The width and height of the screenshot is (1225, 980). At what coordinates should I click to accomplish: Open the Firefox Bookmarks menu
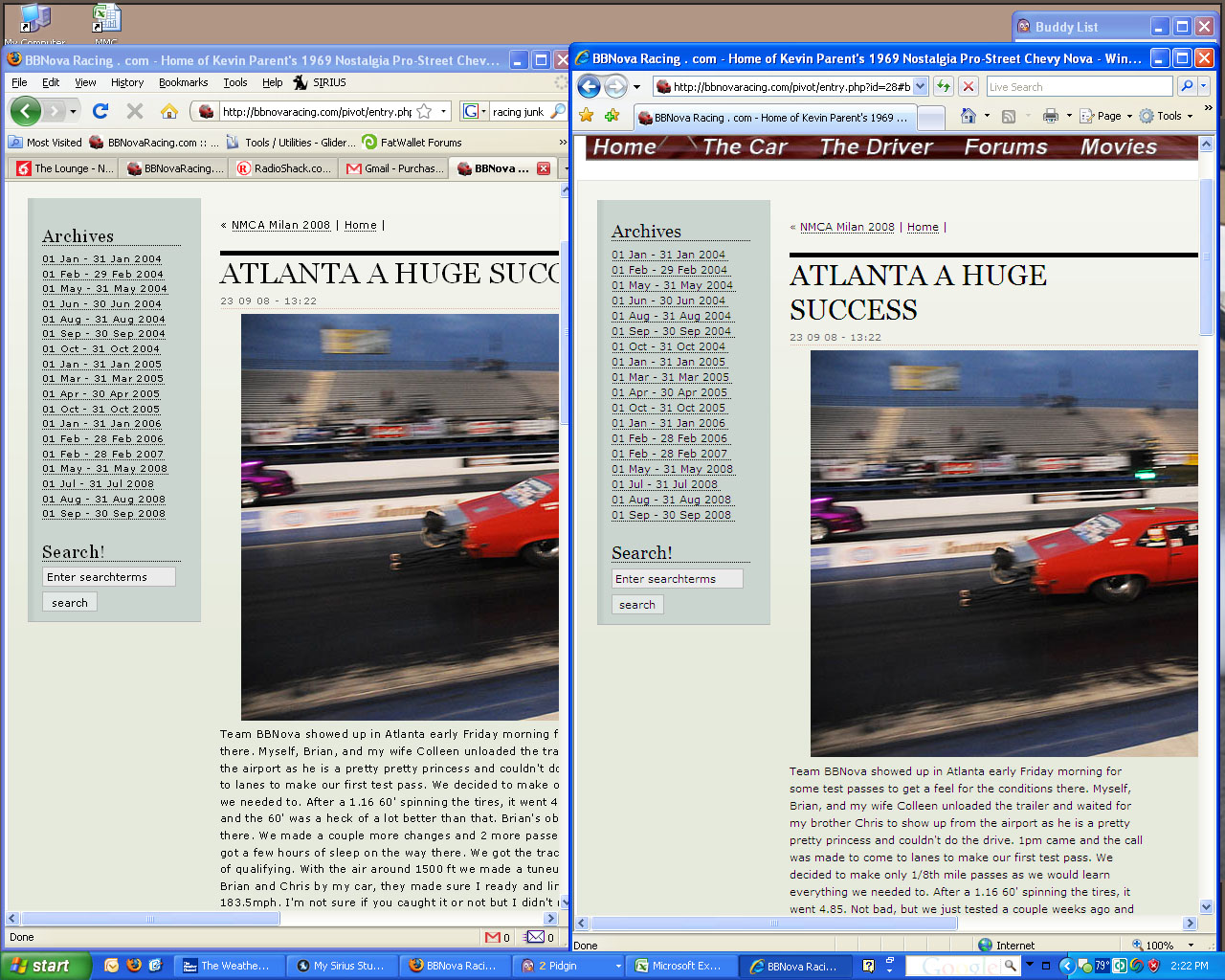click(183, 82)
